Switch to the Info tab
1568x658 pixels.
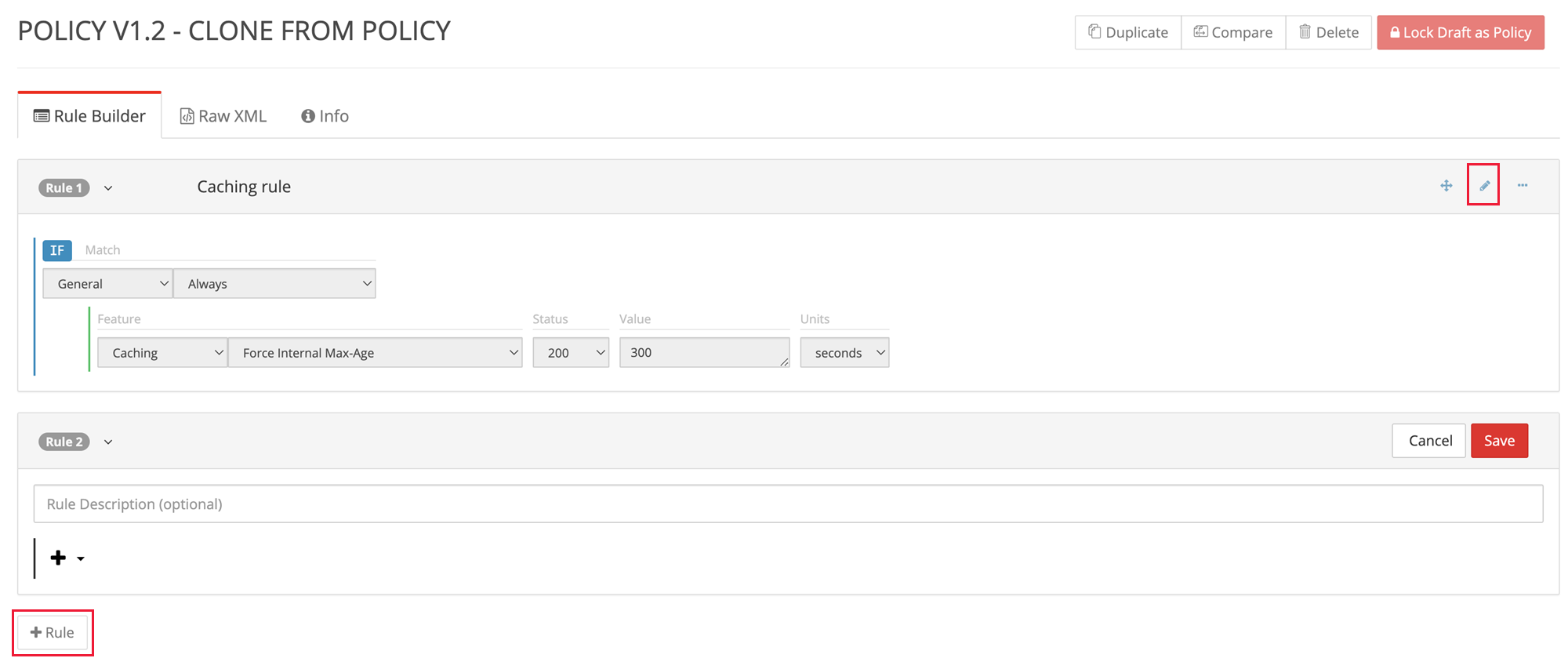pos(325,116)
